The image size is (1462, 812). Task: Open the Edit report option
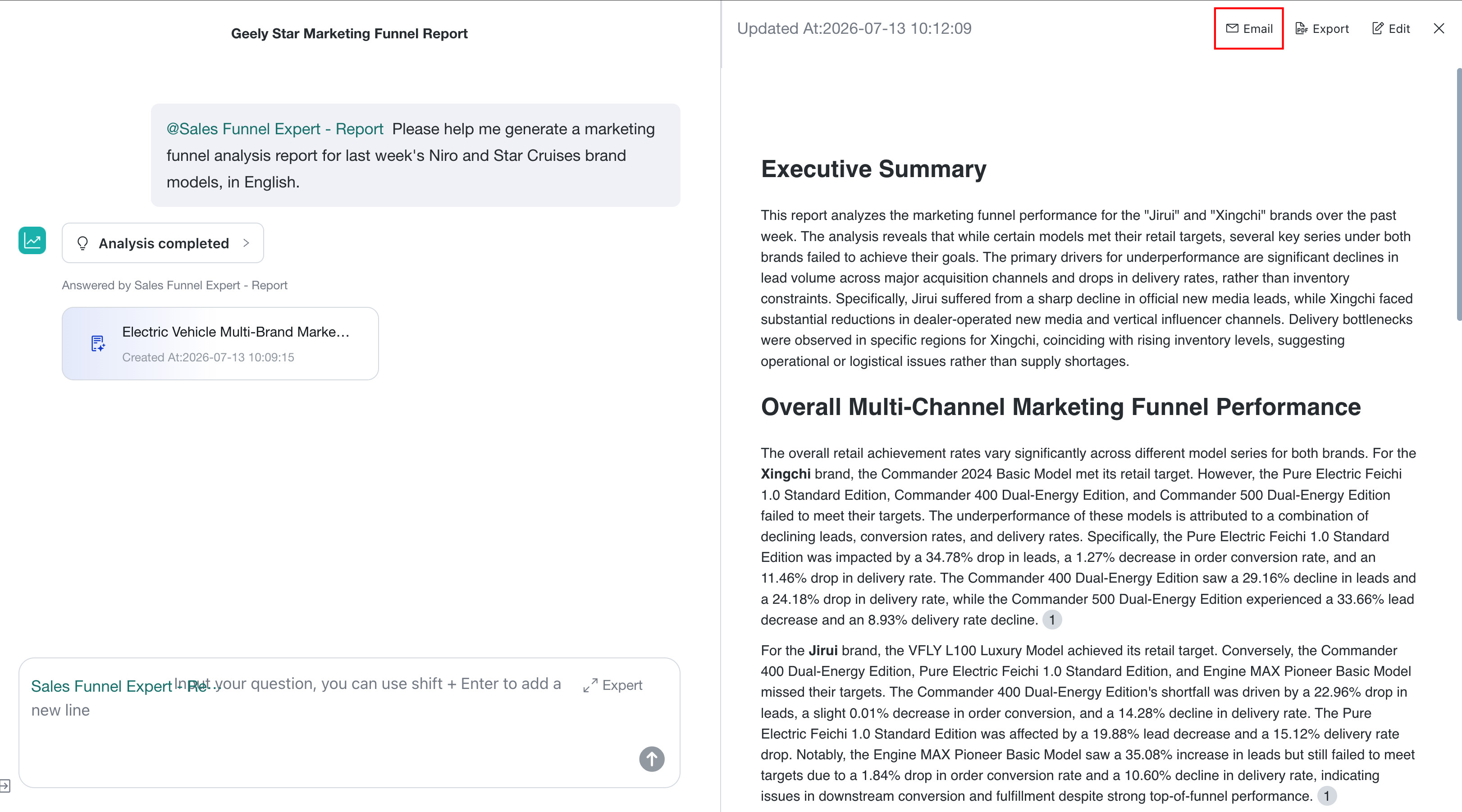pyautogui.click(x=1390, y=28)
